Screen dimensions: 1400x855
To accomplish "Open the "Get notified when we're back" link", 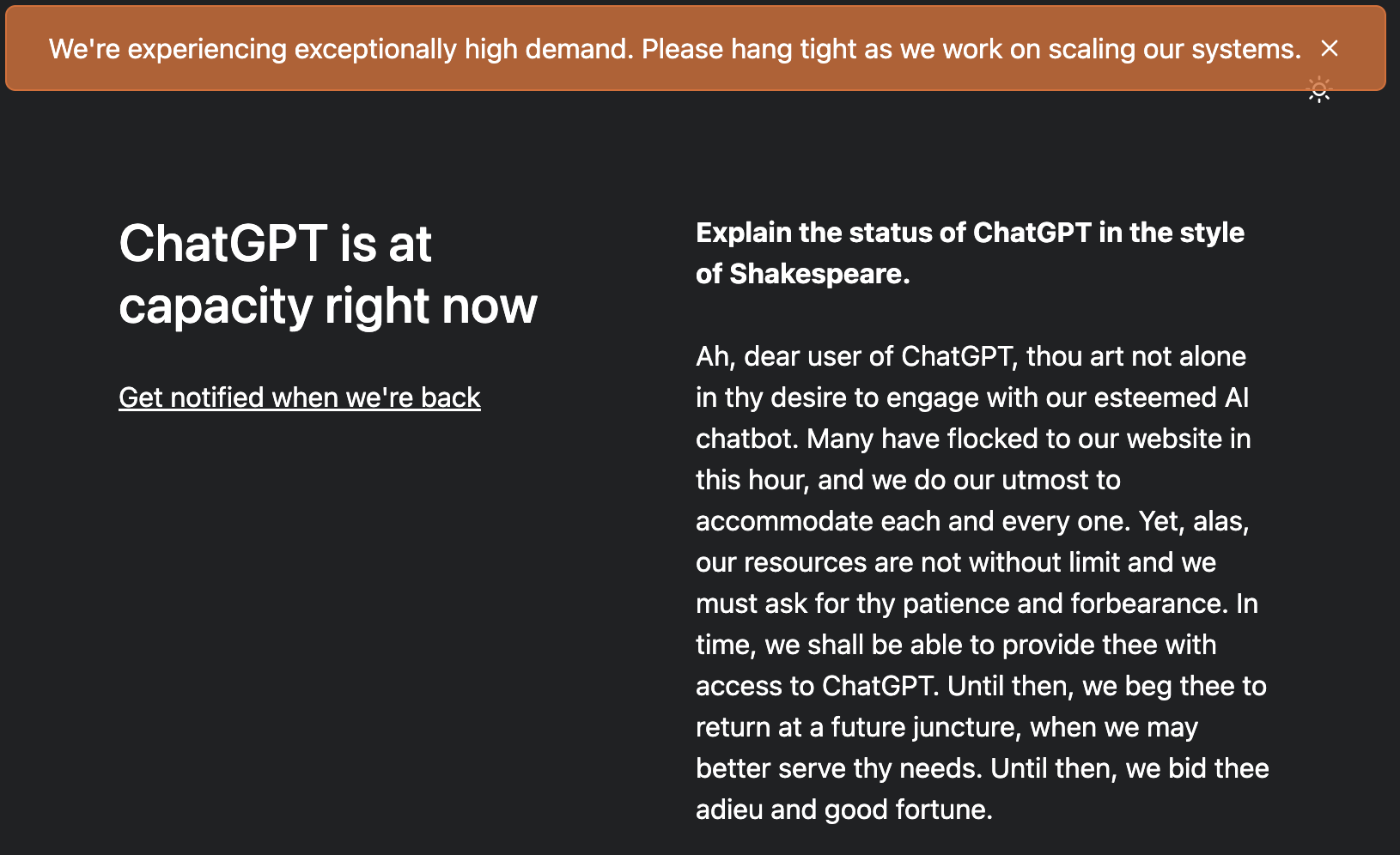I will [x=299, y=397].
